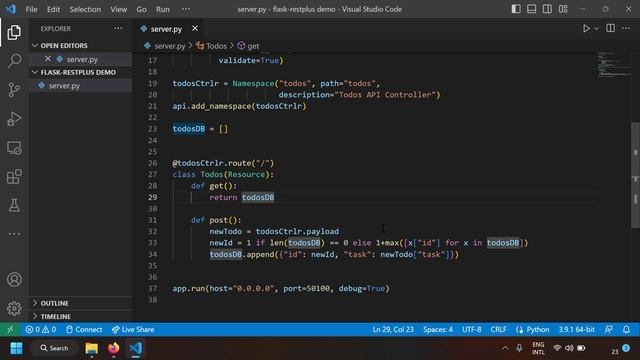Close the server.py editor tab
Screen dimensions: 640x360
pyautogui.click(x=195, y=29)
